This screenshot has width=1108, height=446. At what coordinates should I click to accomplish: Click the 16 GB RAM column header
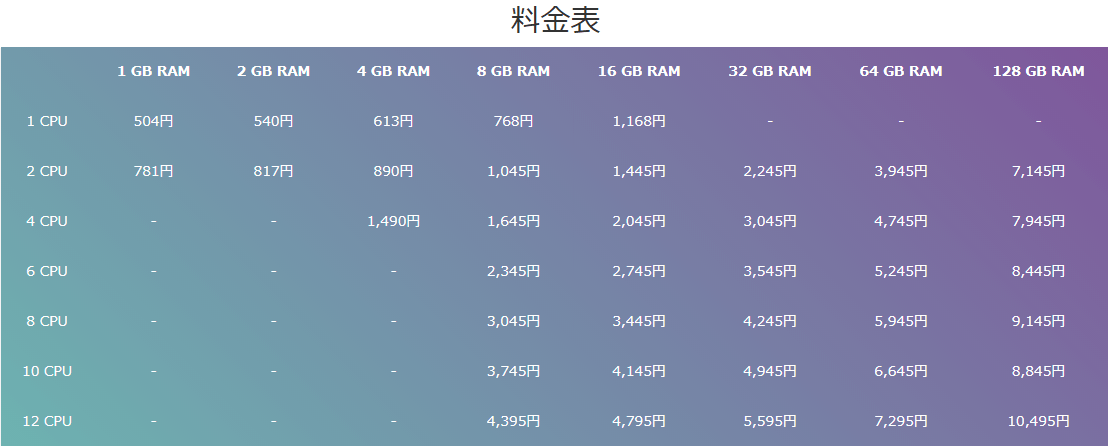639,71
